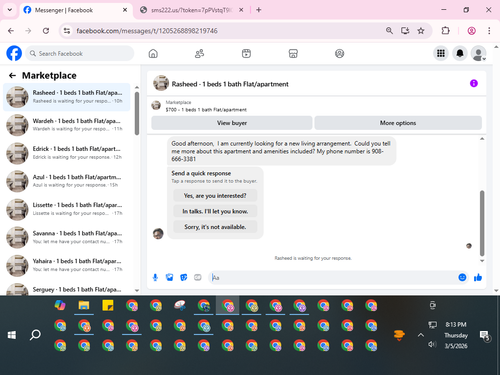Send quick reply 'In talks. I'll let you know.'

tap(215, 211)
